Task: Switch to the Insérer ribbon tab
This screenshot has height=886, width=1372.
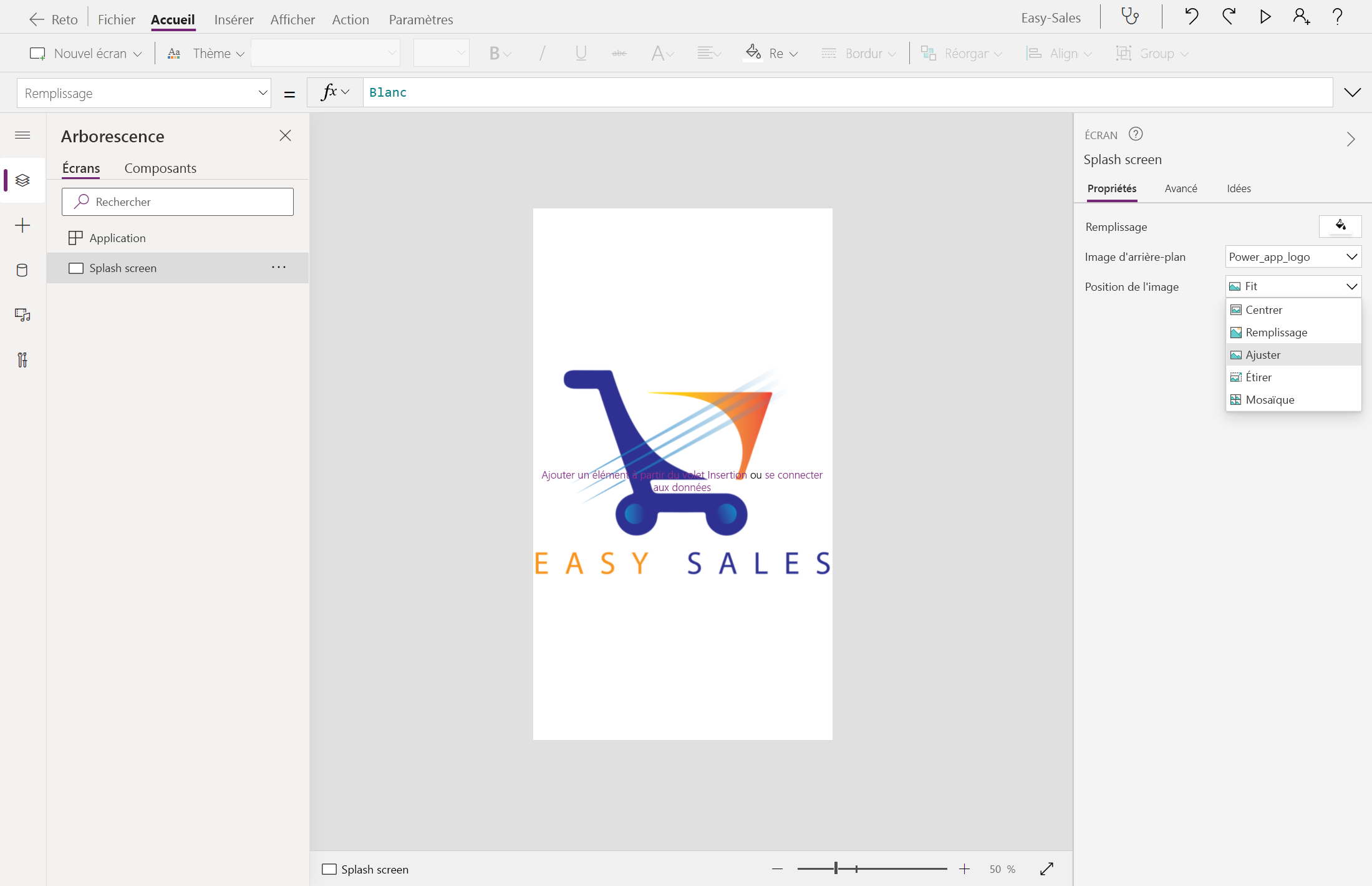Action: point(234,19)
